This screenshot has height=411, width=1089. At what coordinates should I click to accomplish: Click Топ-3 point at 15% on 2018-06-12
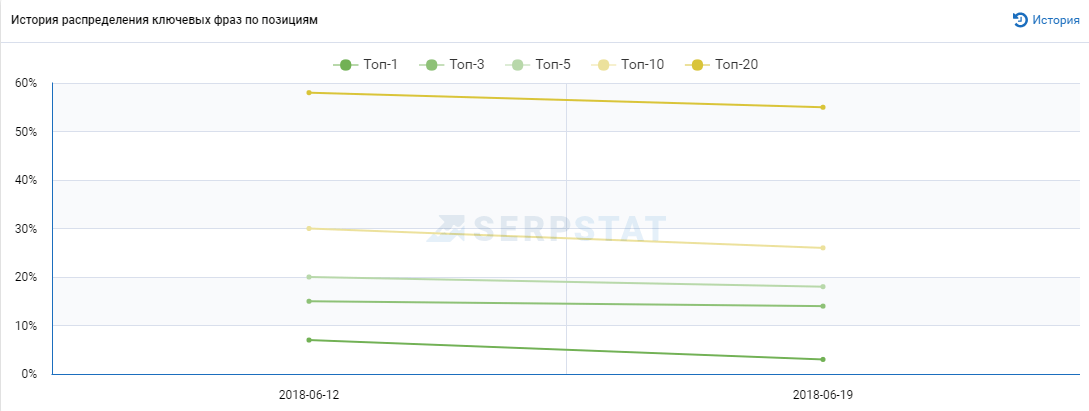point(308,301)
